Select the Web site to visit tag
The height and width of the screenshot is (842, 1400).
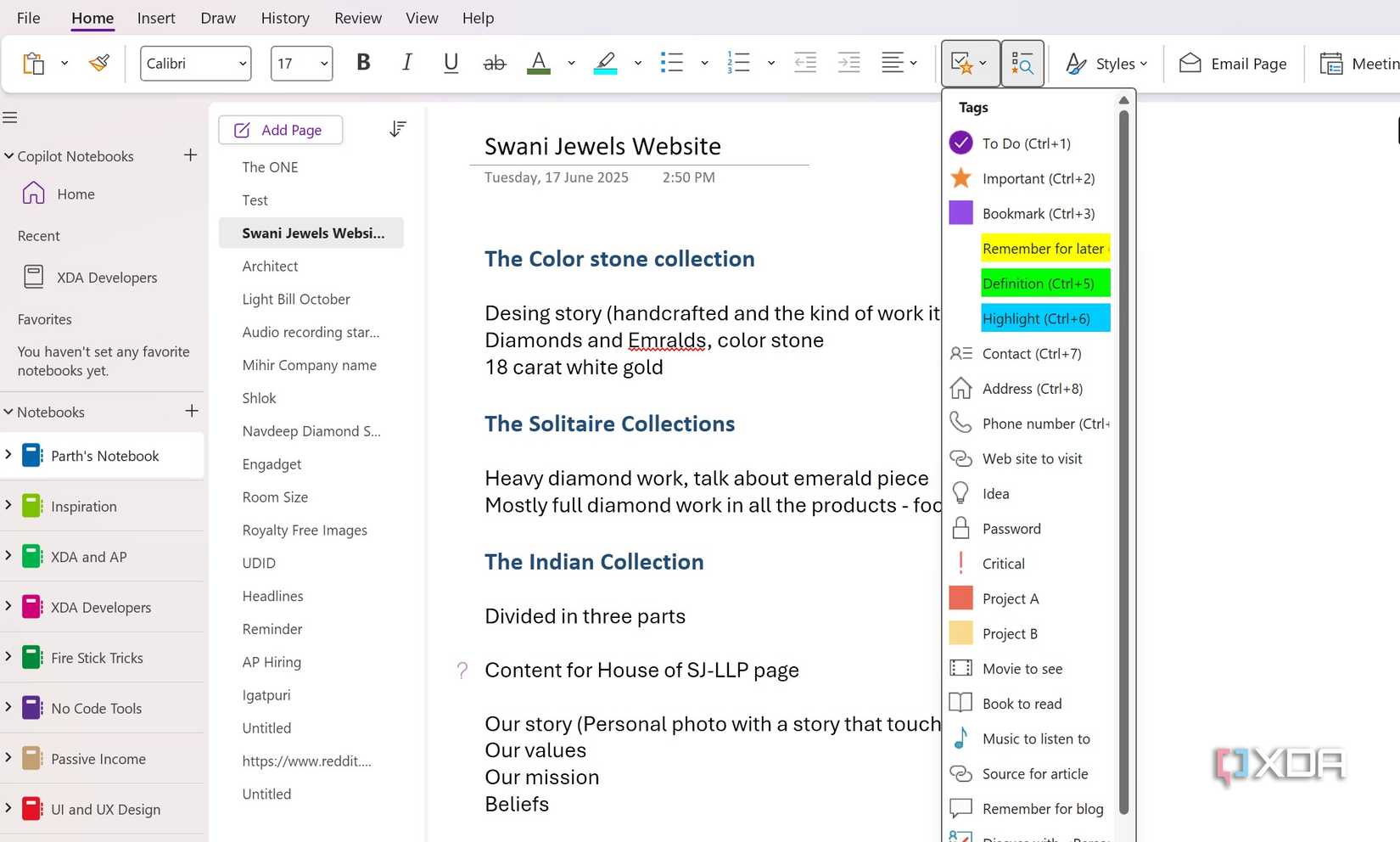(1031, 458)
